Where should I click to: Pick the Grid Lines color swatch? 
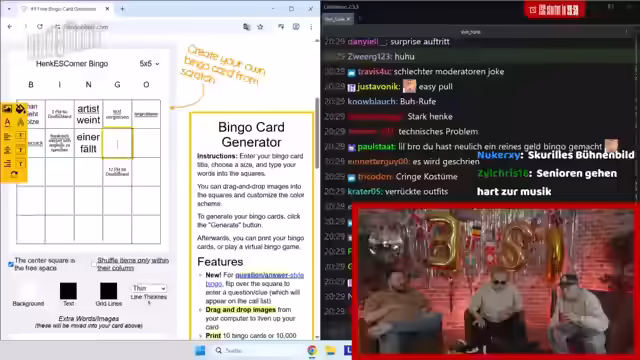coord(109,291)
